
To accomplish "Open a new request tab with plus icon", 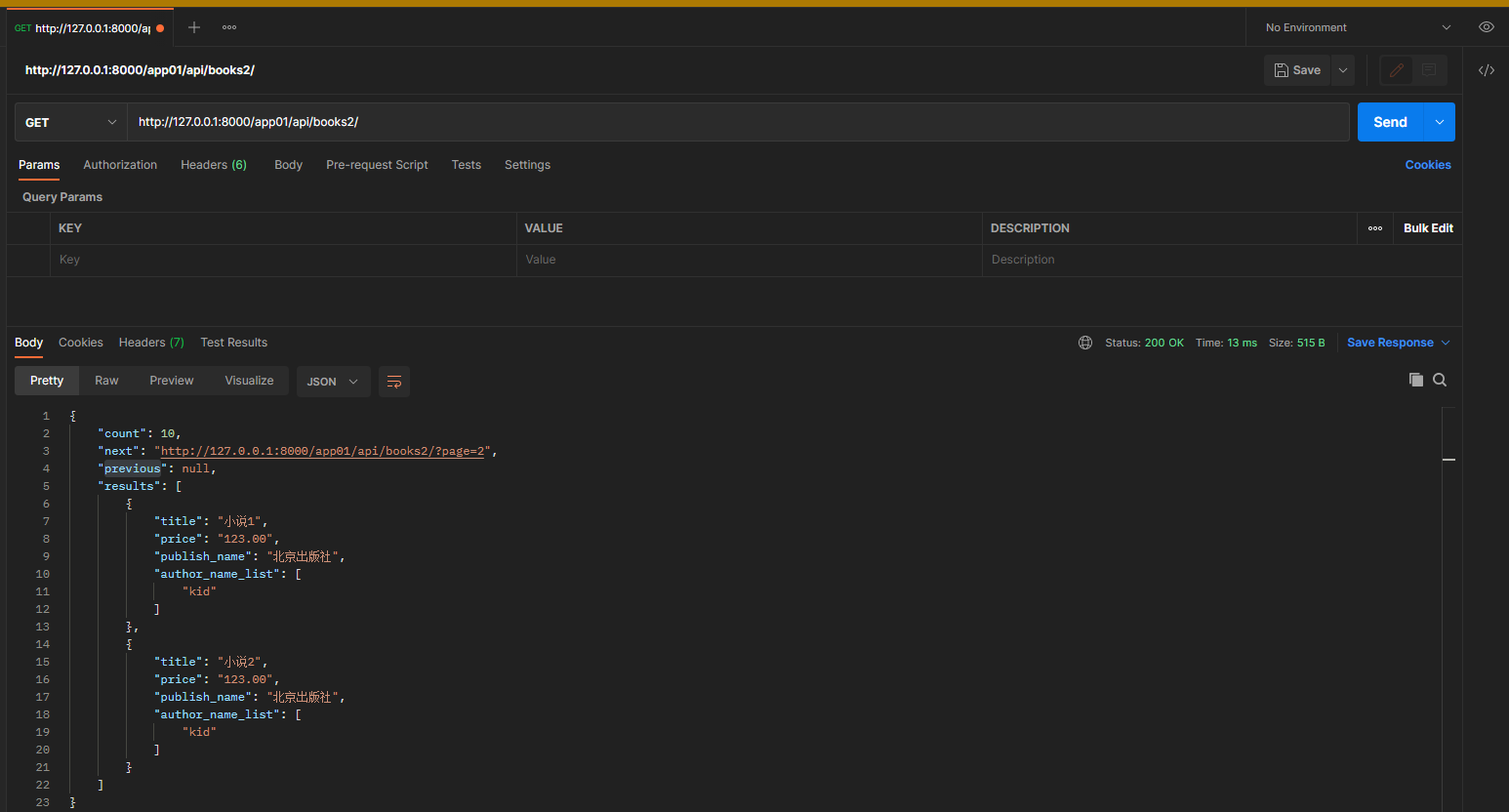I will pyautogui.click(x=194, y=27).
